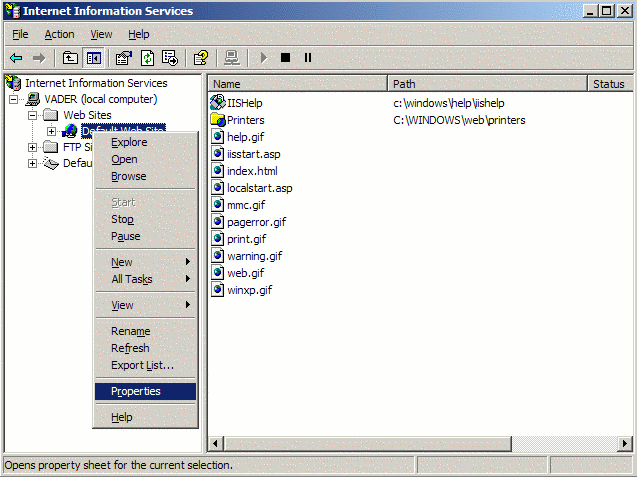Viewport: 637px width, 477px height.
Task: Click the IISHelp virtual directory icon
Action: tap(218, 102)
